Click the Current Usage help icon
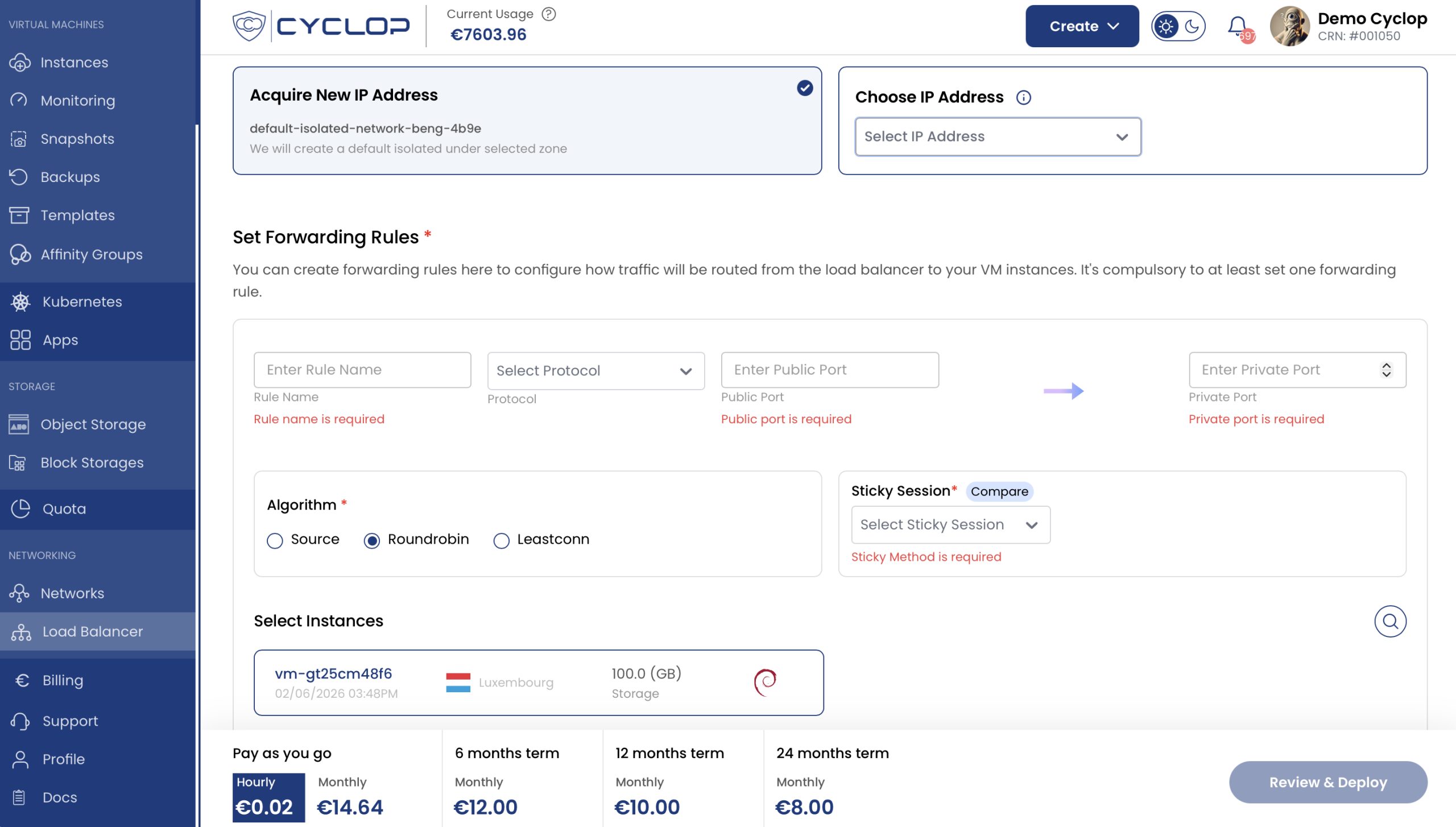This screenshot has width=1456, height=827. (548, 14)
